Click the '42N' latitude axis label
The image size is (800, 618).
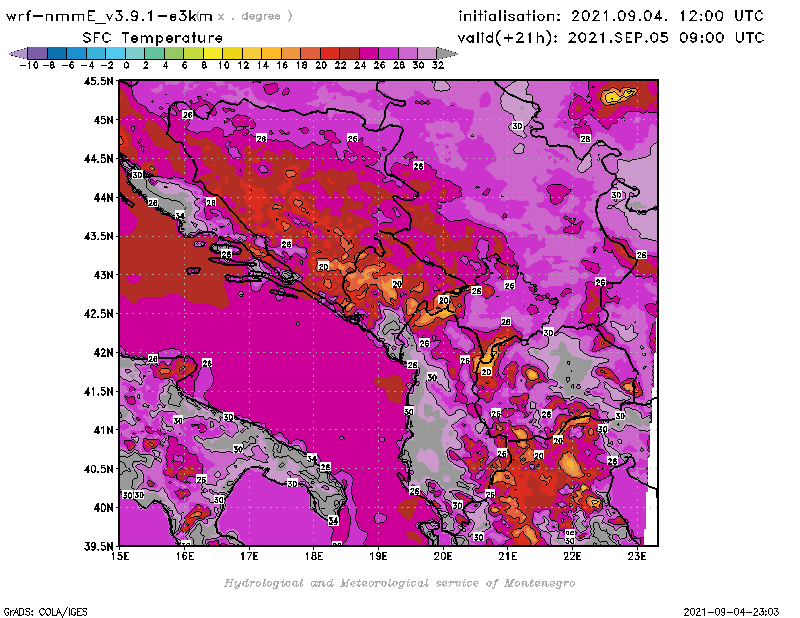coord(103,353)
